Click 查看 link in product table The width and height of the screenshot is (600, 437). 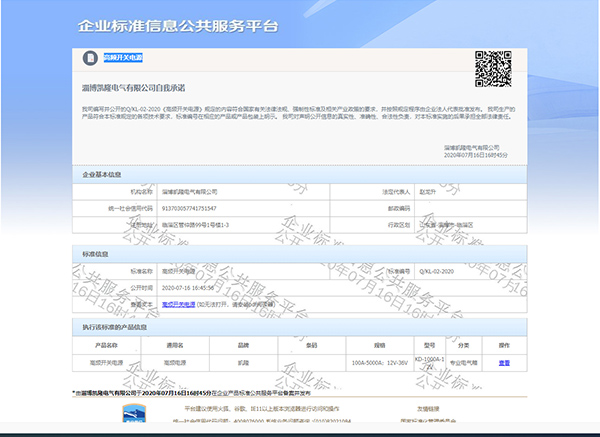pos(504,363)
